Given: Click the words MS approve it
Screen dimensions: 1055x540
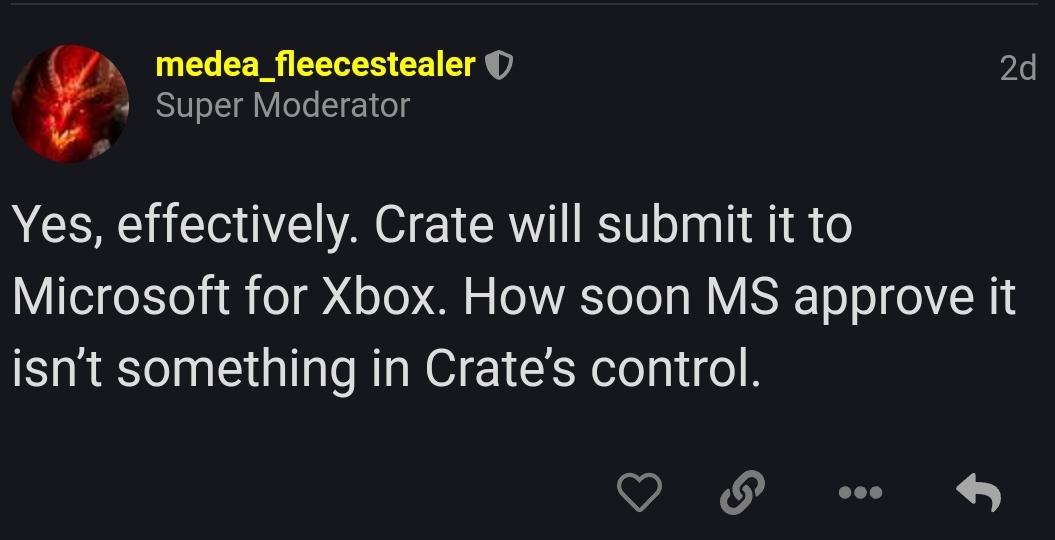Looking at the screenshot, I should point(861,299).
